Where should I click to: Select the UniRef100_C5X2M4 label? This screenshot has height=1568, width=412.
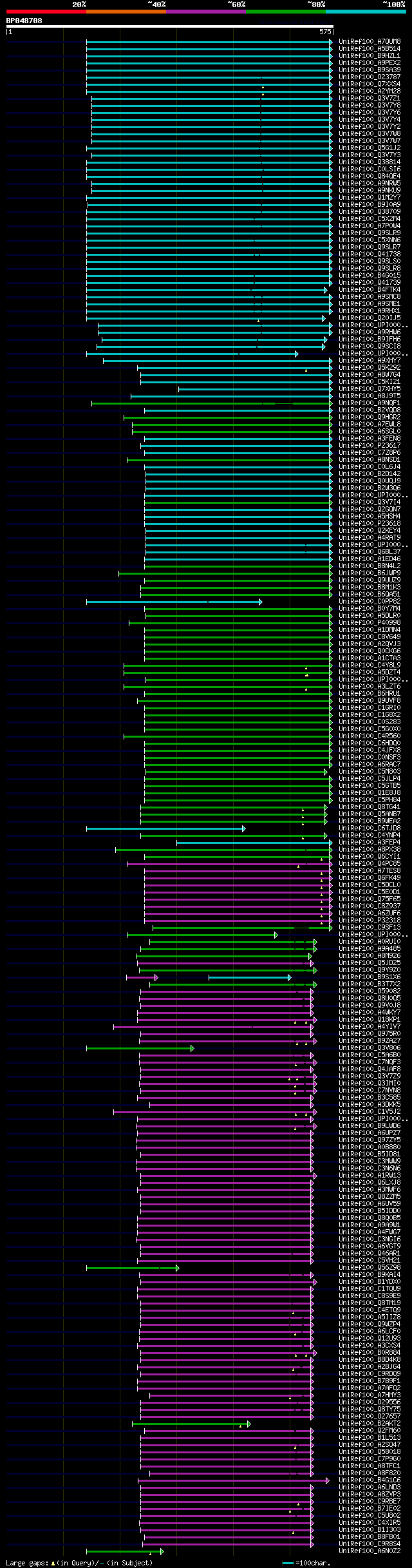point(370,219)
